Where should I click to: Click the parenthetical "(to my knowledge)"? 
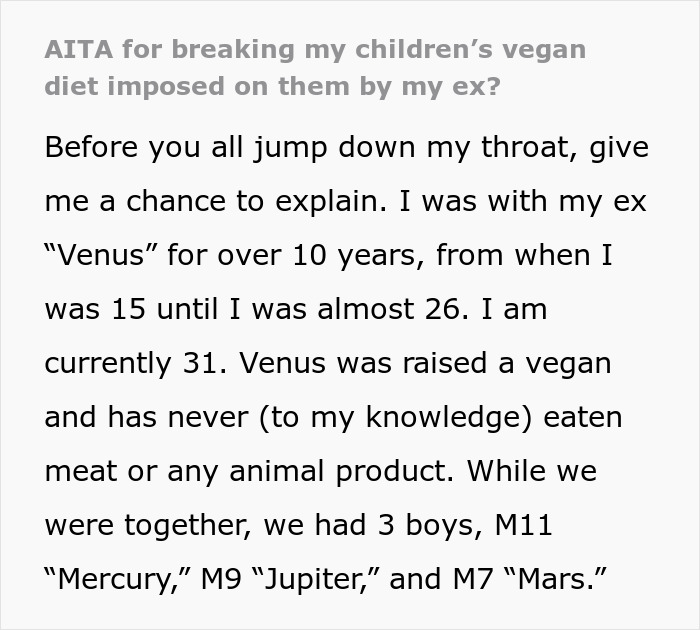(x=396, y=418)
